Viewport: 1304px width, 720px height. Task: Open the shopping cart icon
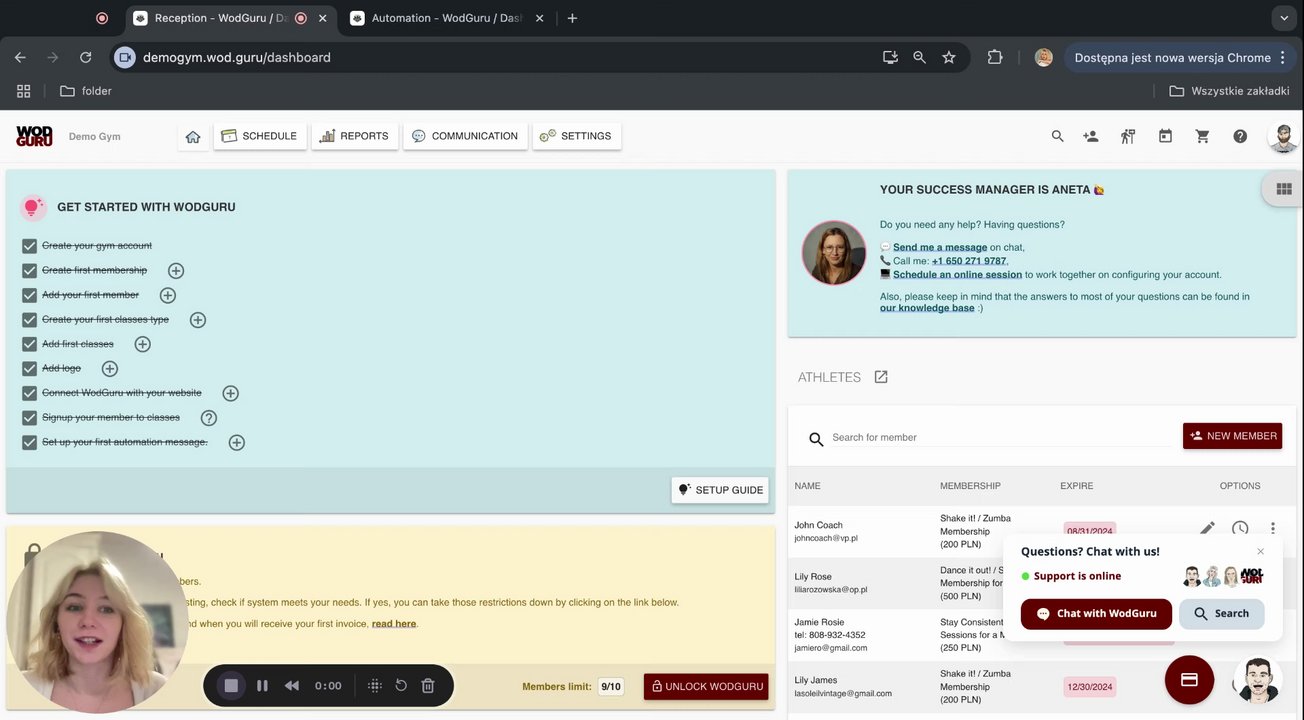(1202, 136)
